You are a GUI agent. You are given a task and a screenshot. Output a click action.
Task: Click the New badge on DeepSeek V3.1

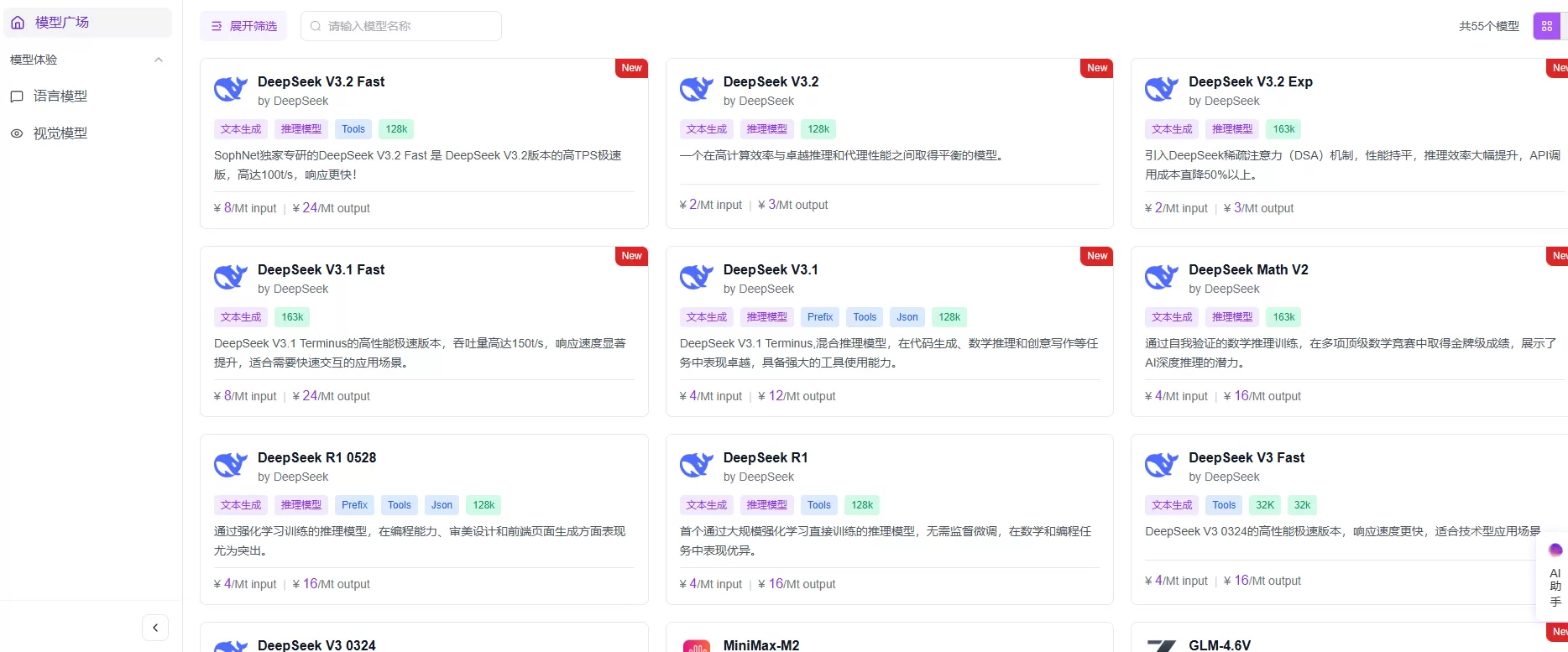1097,256
